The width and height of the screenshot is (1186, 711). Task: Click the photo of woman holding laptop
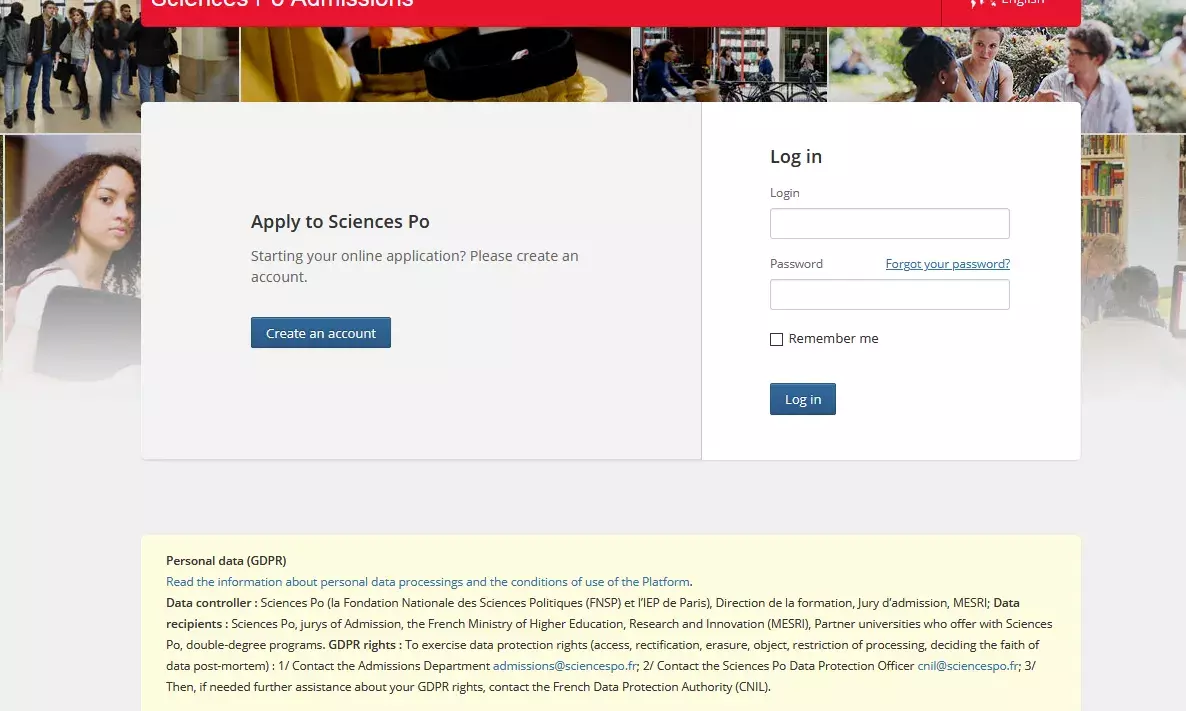[x=70, y=260]
